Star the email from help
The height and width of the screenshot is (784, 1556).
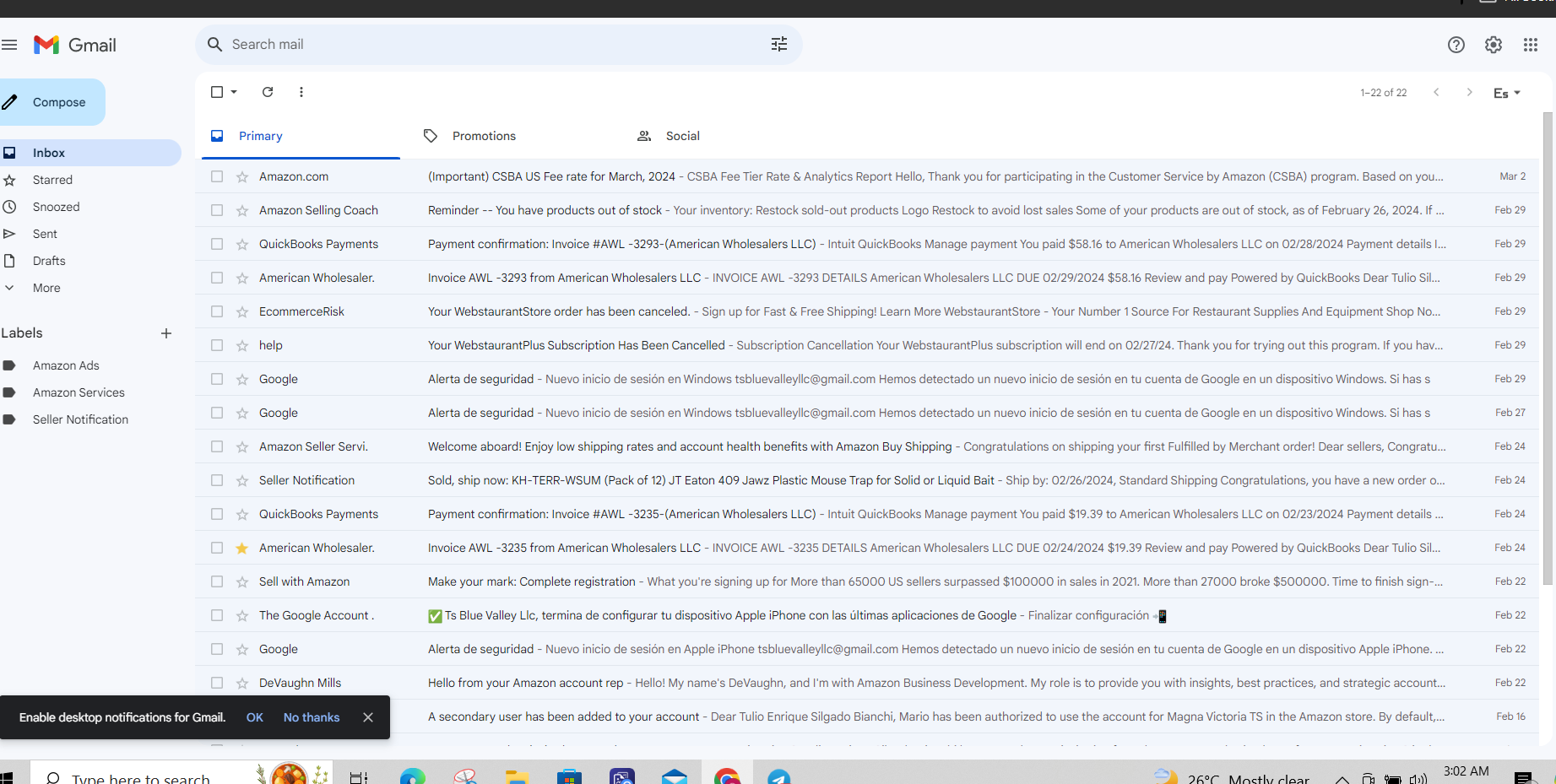[242, 345]
